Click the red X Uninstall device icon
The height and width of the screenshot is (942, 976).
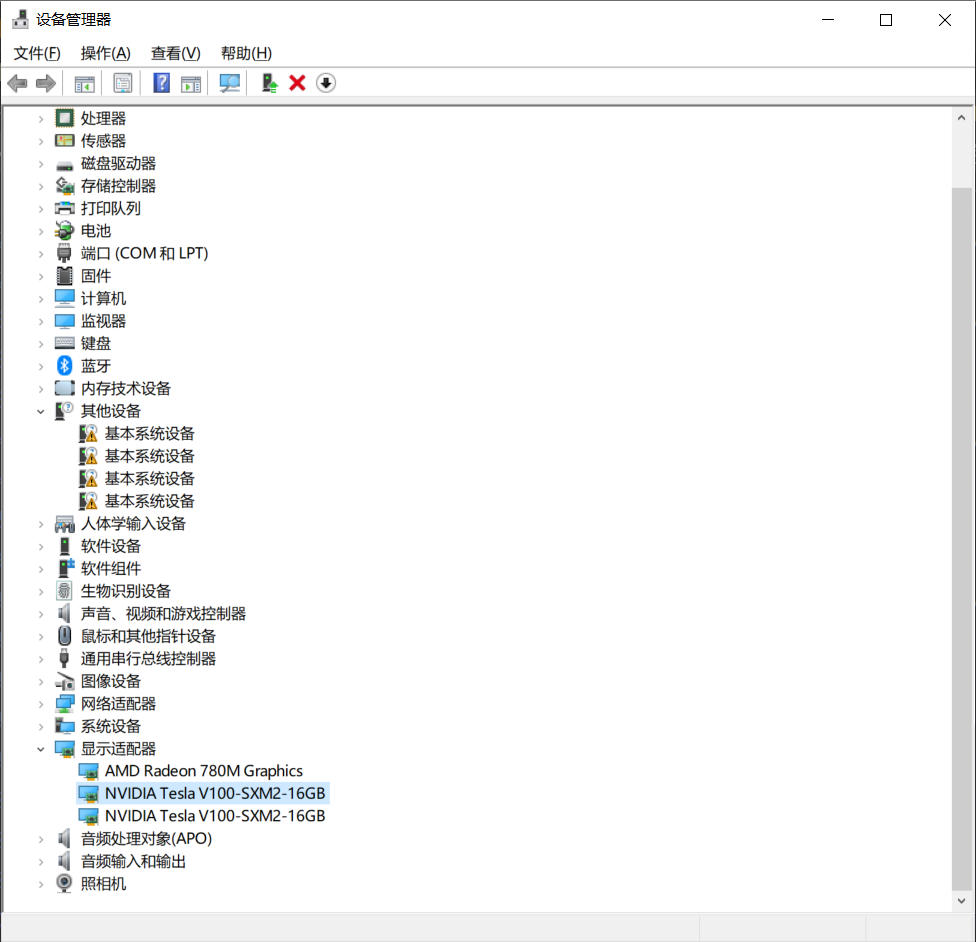(297, 83)
